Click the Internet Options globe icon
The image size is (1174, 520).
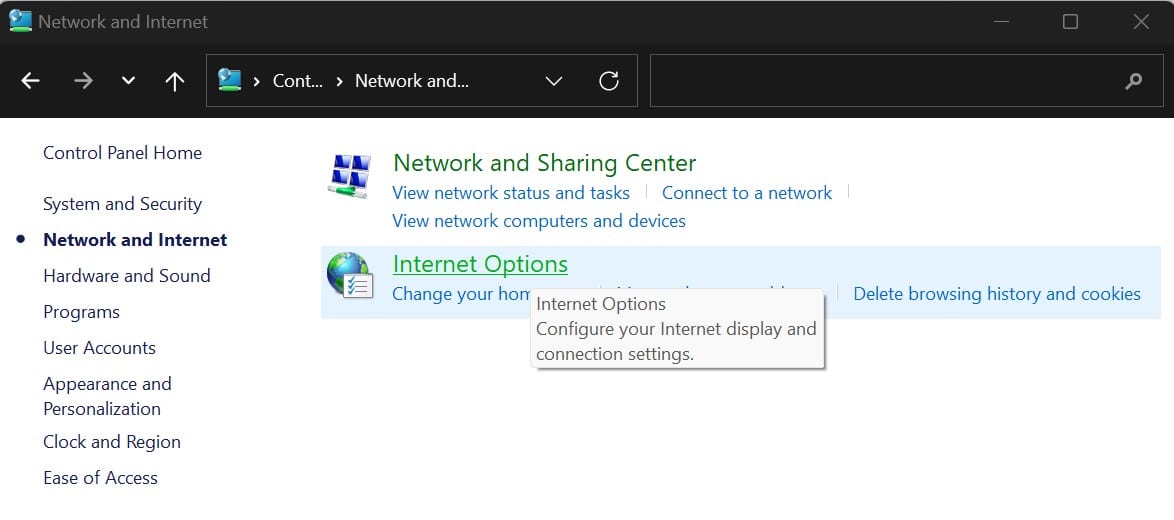(350, 275)
